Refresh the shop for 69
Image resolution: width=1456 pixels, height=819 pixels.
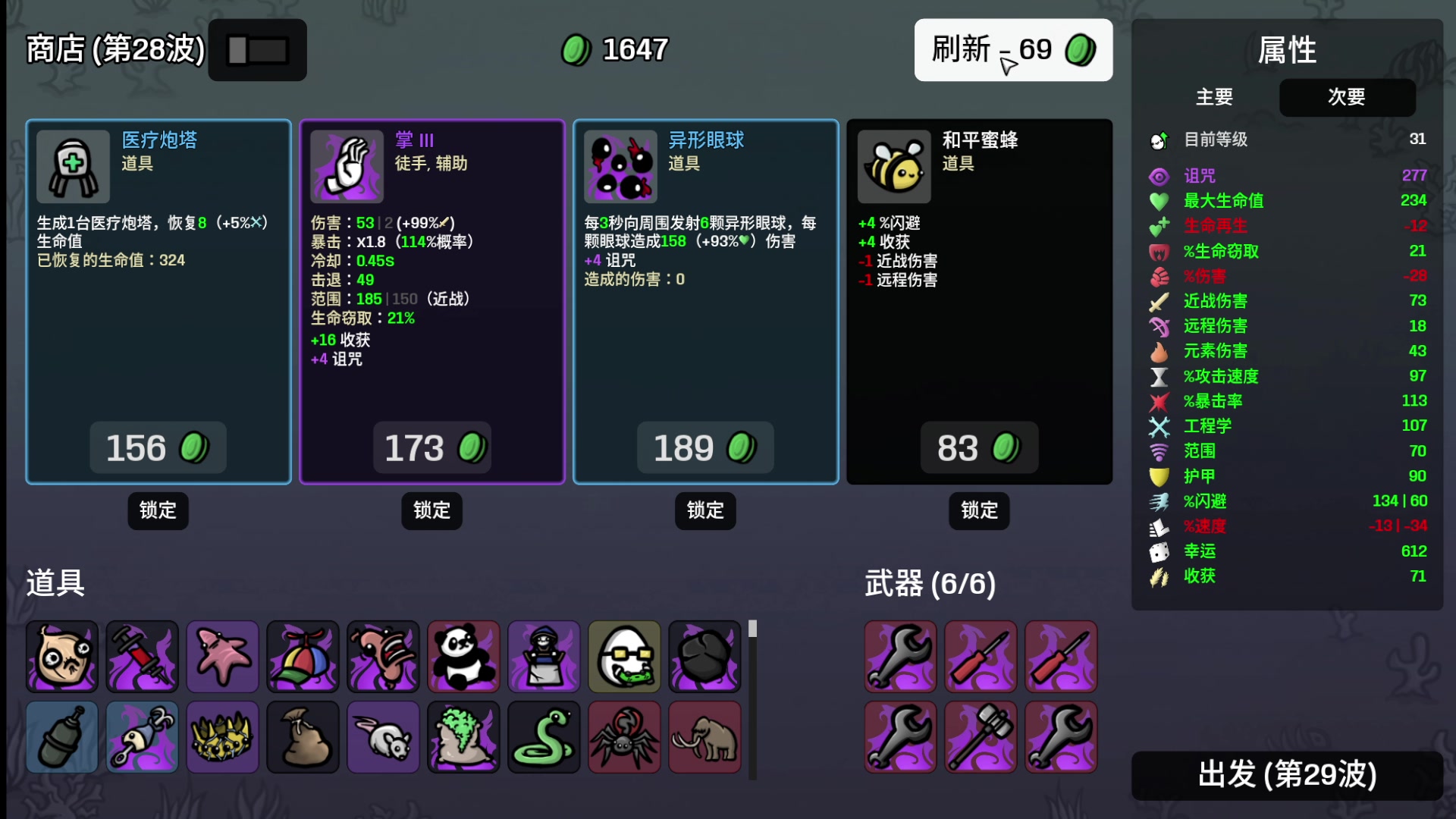pyautogui.click(x=1013, y=50)
